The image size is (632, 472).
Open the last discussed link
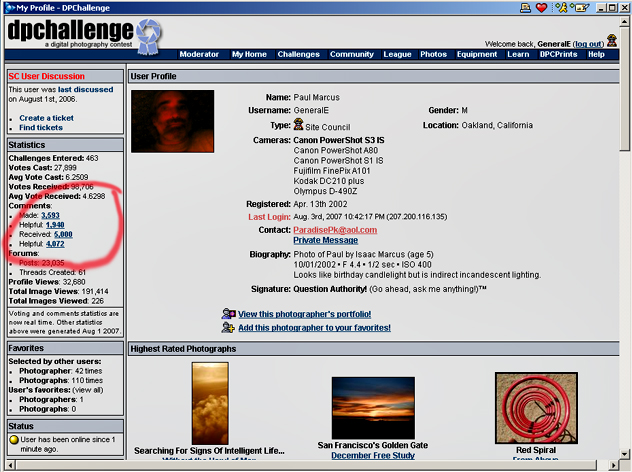[85, 89]
